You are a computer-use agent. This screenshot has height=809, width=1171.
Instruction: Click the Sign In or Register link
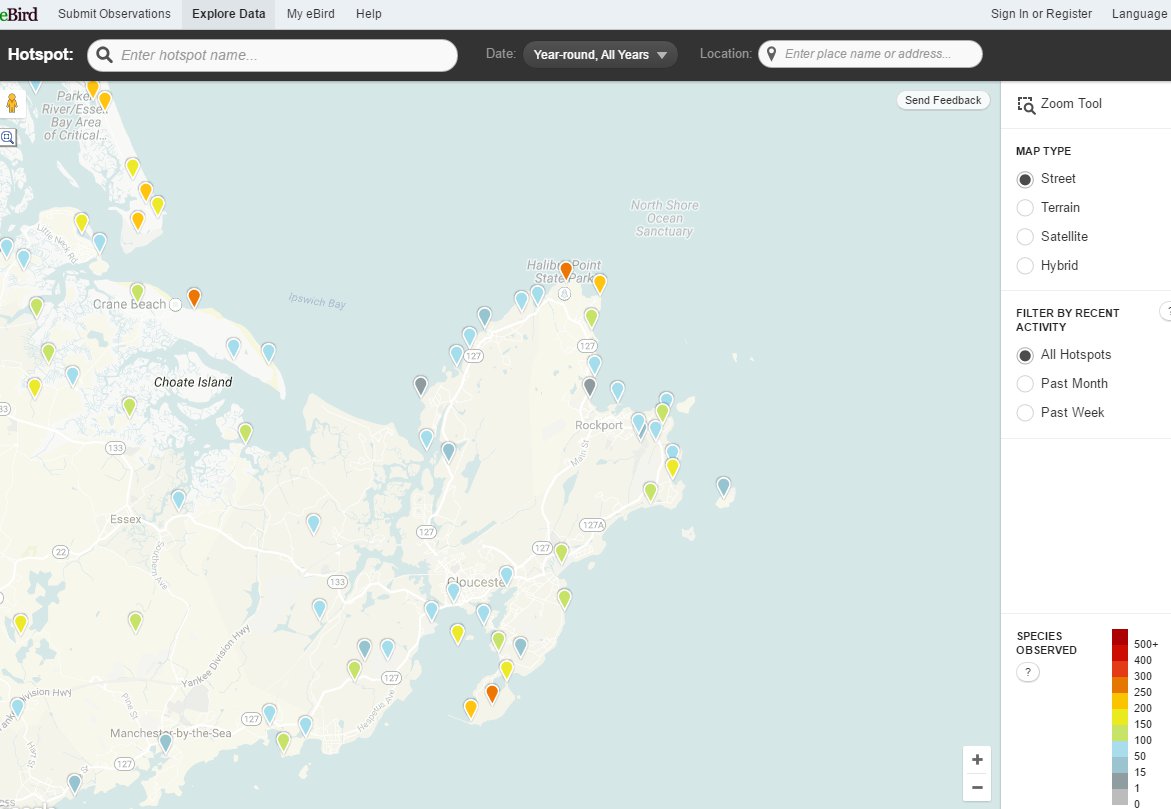click(x=1040, y=14)
